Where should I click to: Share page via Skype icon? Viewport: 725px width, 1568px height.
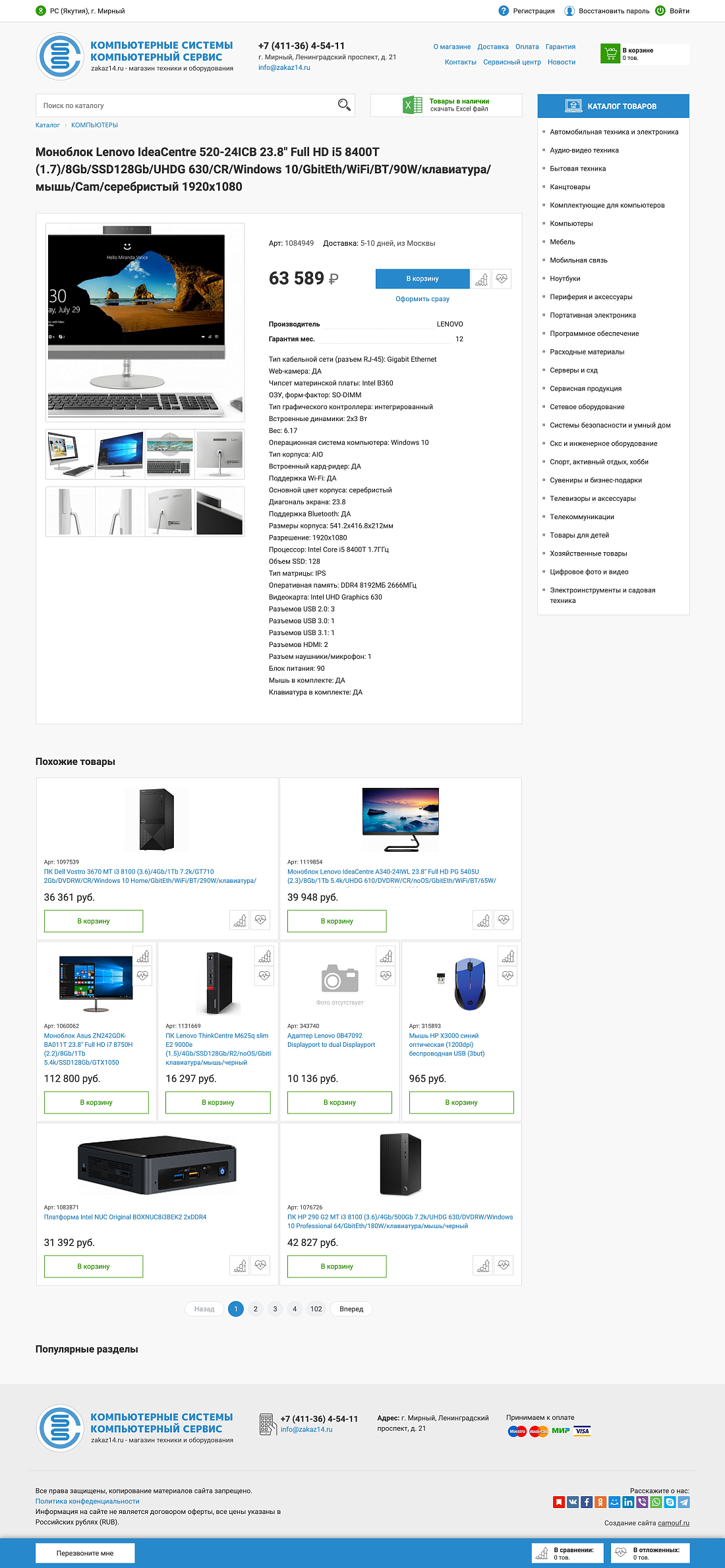pyautogui.click(x=670, y=1502)
